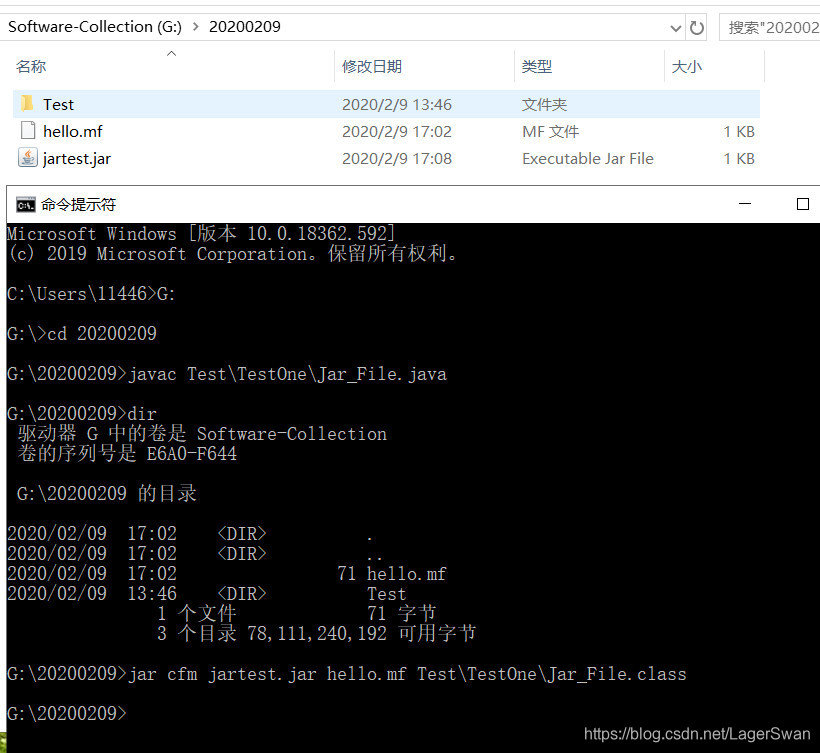Minimize the 命令提示符 window
This screenshot has width=820, height=753.
click(745, 204)
